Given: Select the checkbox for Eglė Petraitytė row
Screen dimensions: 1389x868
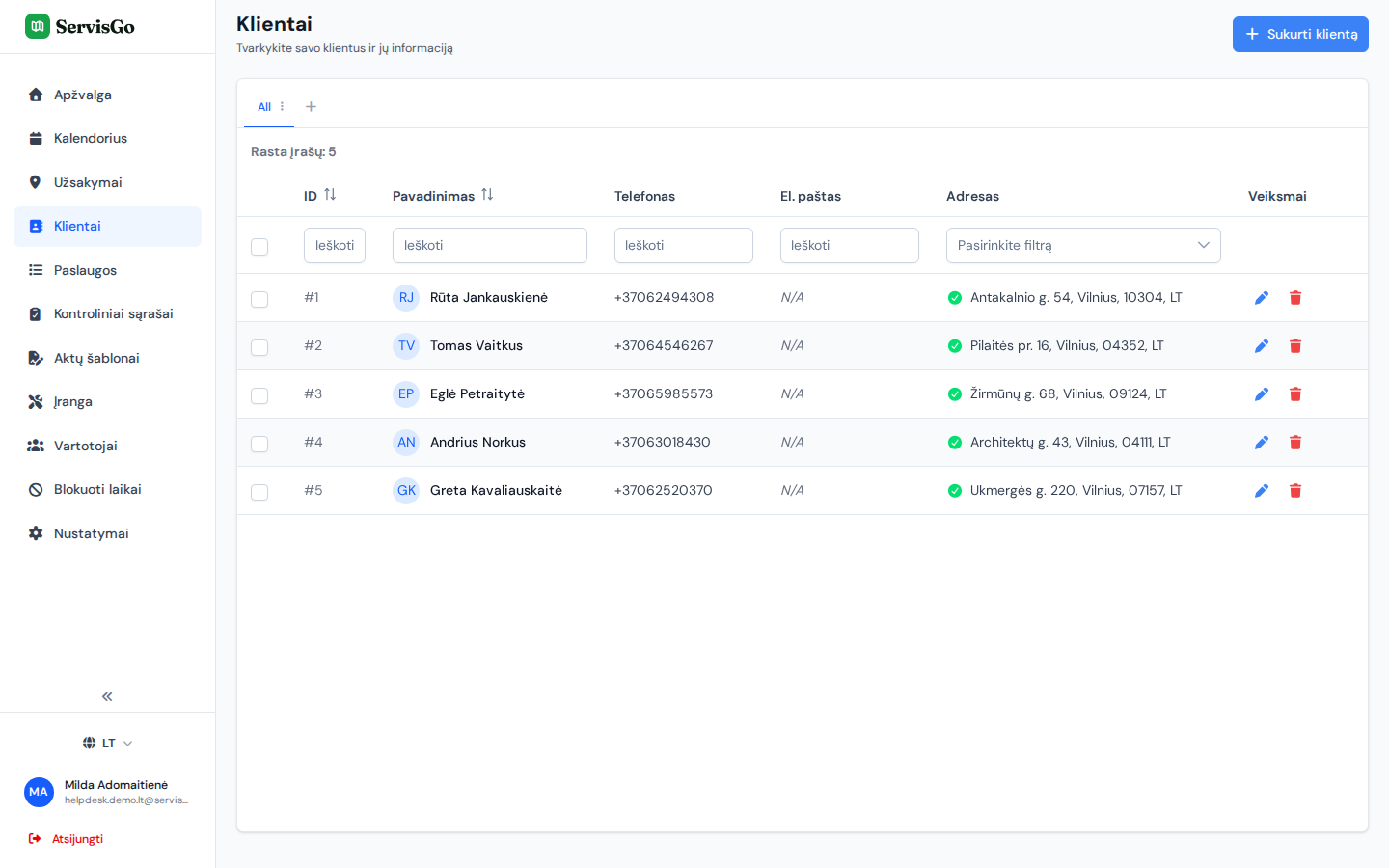Looking at the screenshot, I should [x=259, y=395].
